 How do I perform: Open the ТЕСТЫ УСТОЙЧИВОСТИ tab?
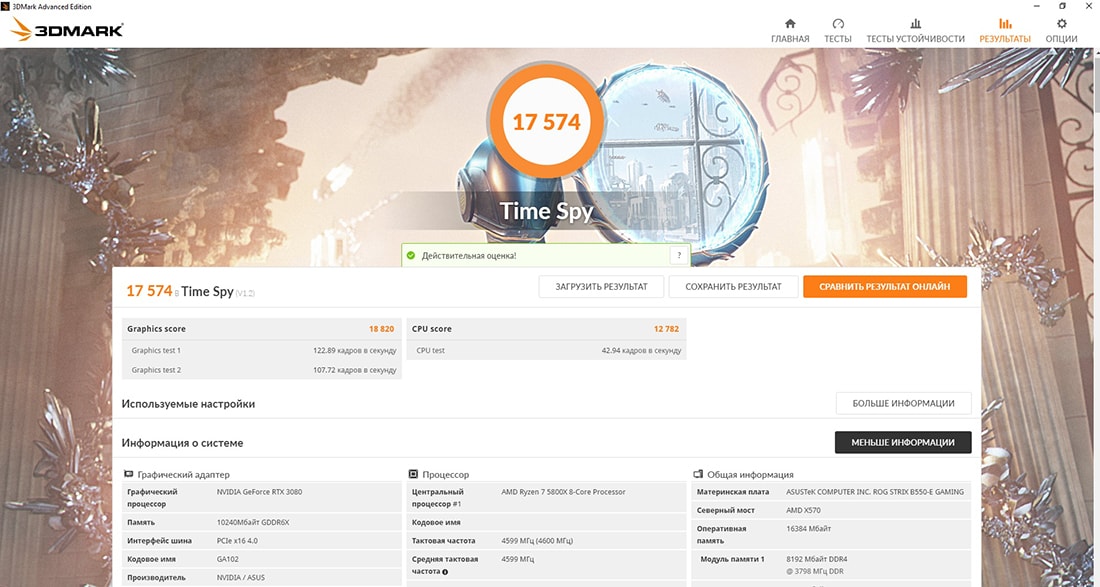click(915, 32)
